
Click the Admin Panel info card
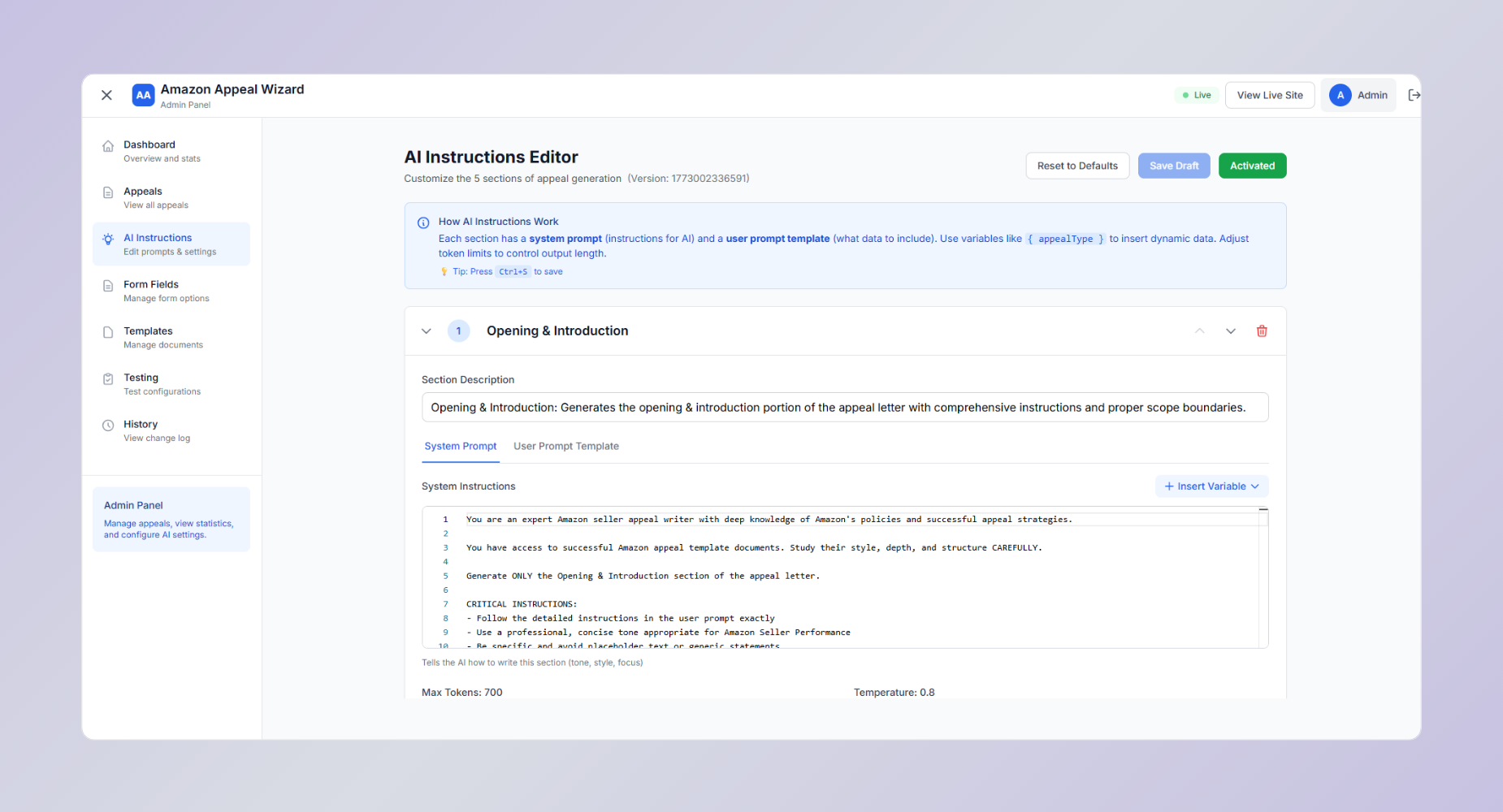[x=171, y=520]
